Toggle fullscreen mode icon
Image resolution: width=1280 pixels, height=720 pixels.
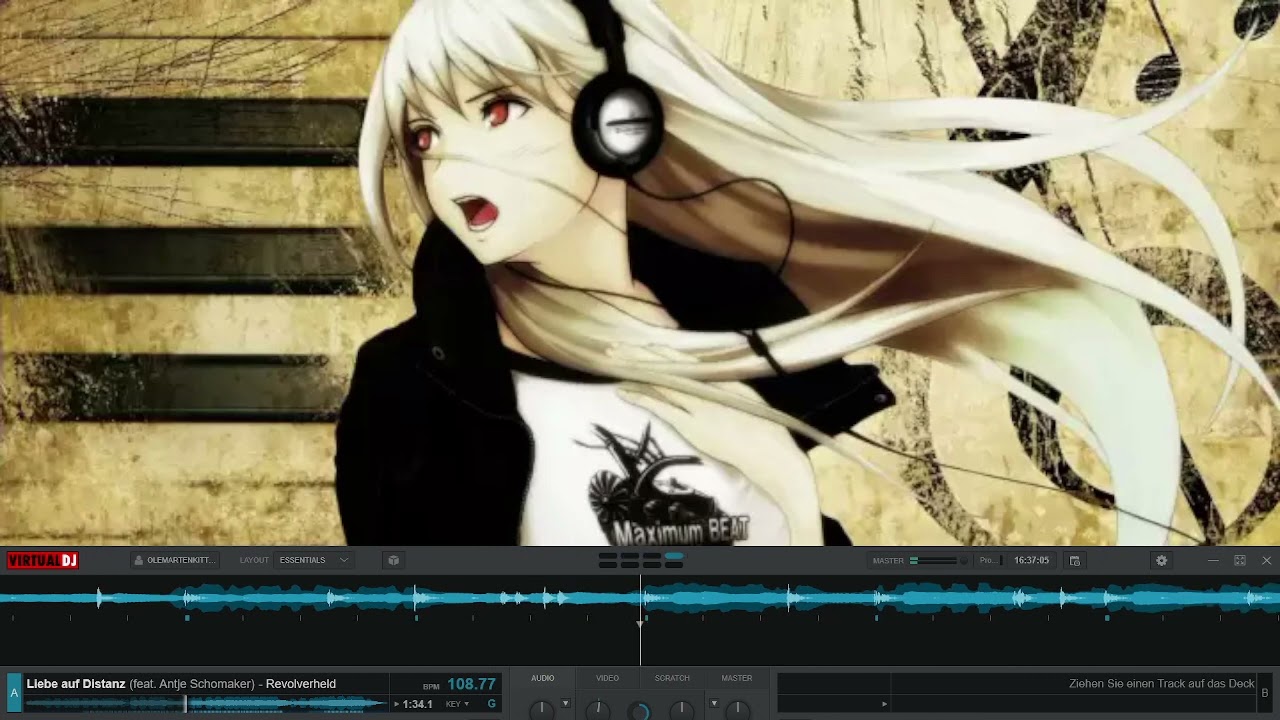[1240, 561]
